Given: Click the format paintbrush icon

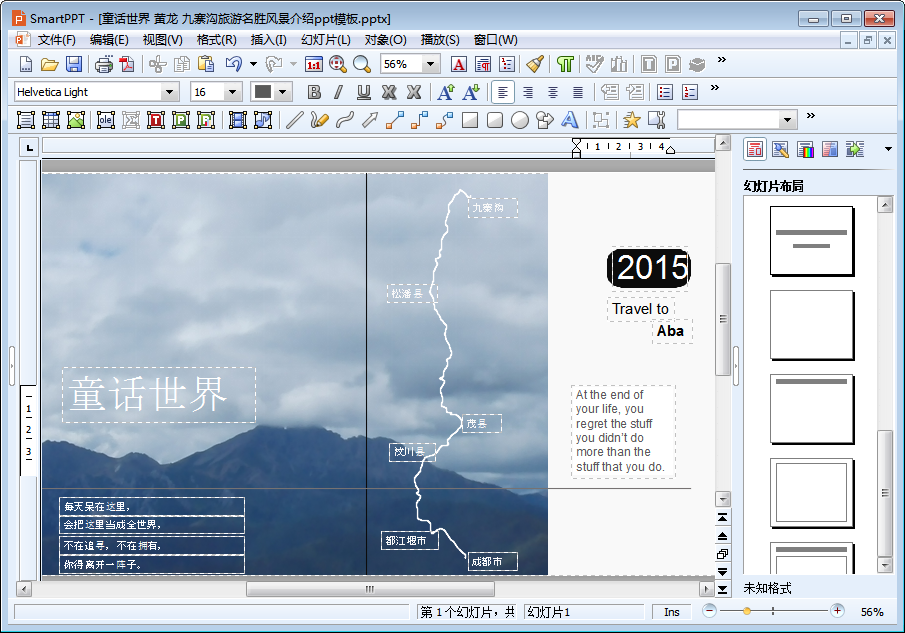Looking at the screenshot, I should [x=535, y=64].
